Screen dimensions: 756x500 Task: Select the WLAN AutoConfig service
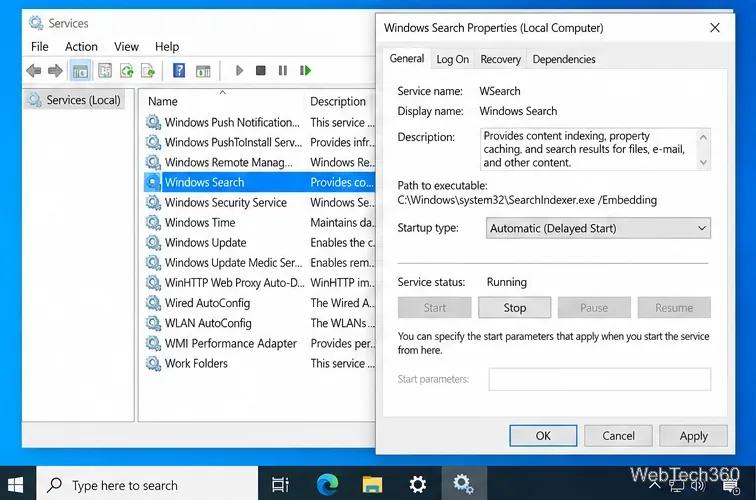click(259, 323)
